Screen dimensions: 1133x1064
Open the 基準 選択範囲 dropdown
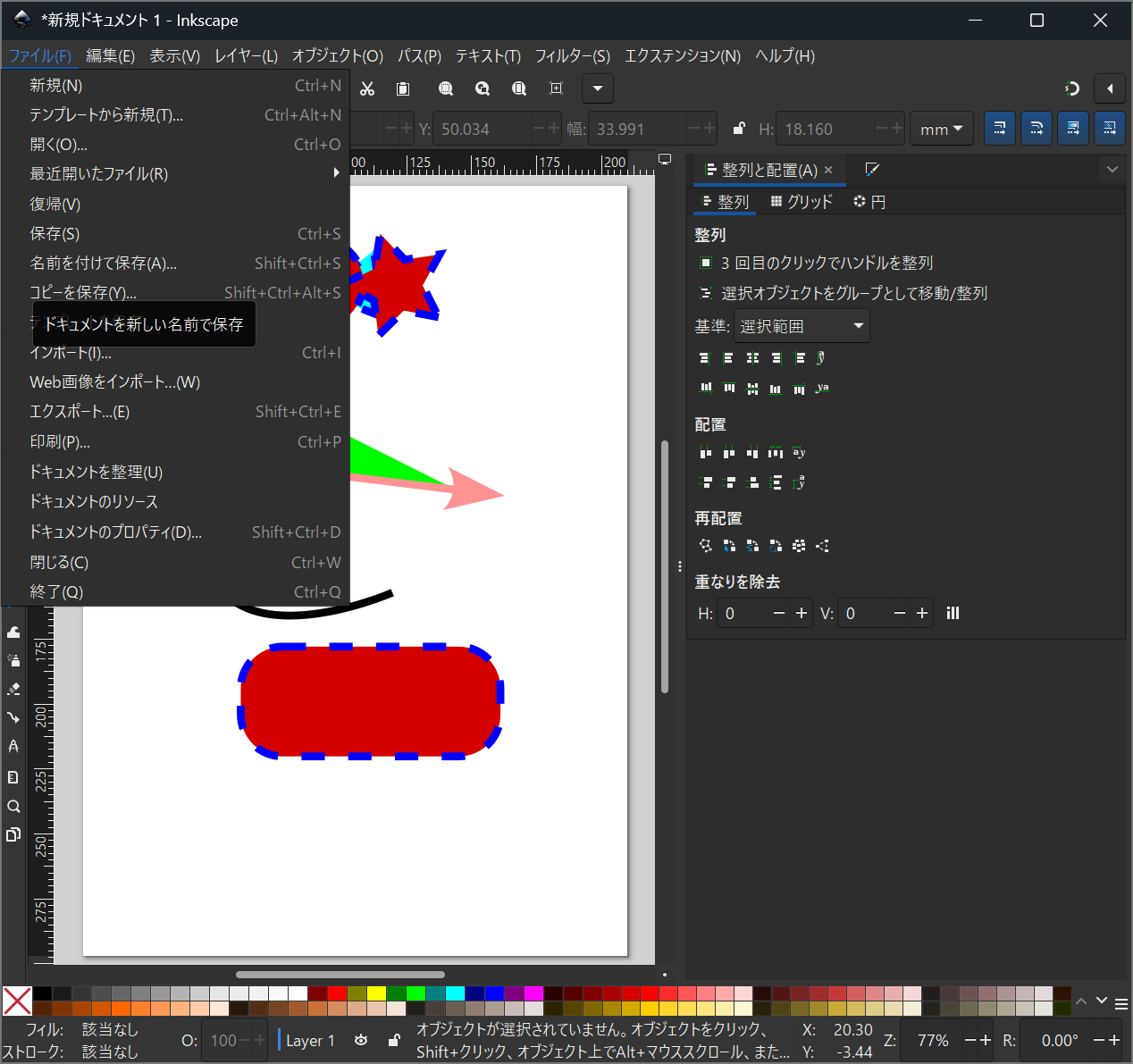[801, 326]
